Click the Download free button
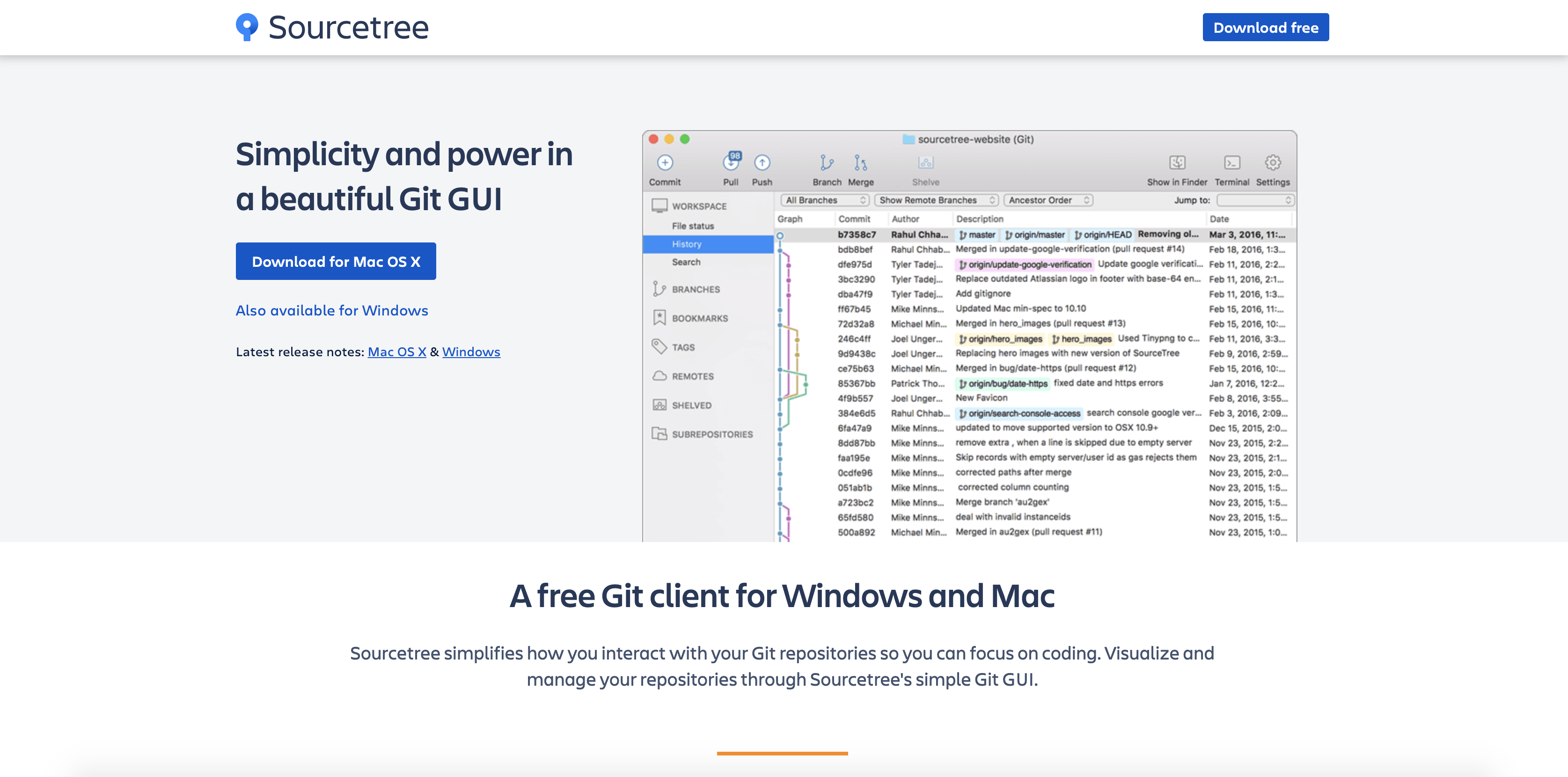The image size is (1568, 777). tap(1266, 28)
